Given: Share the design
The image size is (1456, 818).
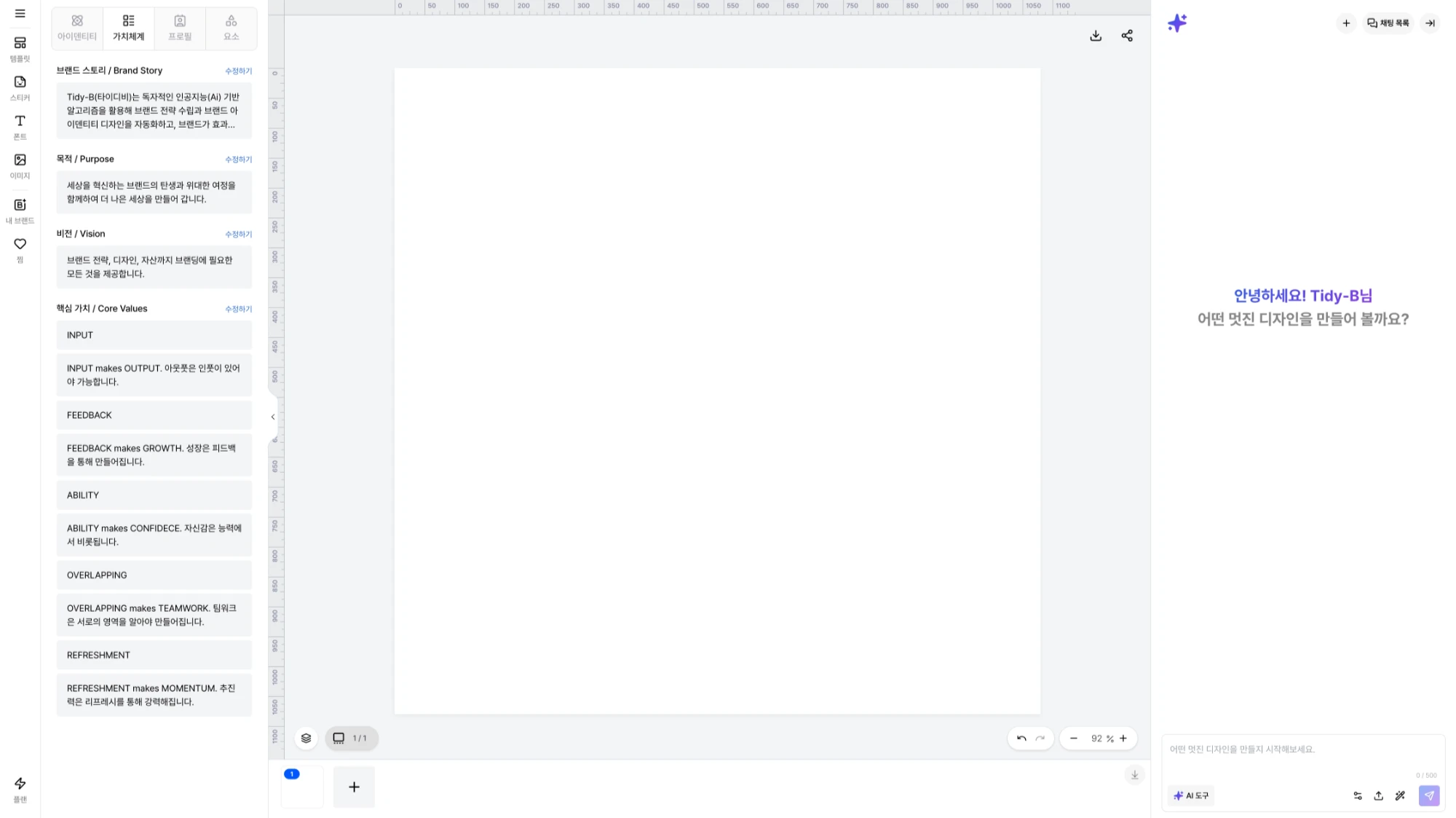Looking at the screenshot, I should click(1127, 36).
